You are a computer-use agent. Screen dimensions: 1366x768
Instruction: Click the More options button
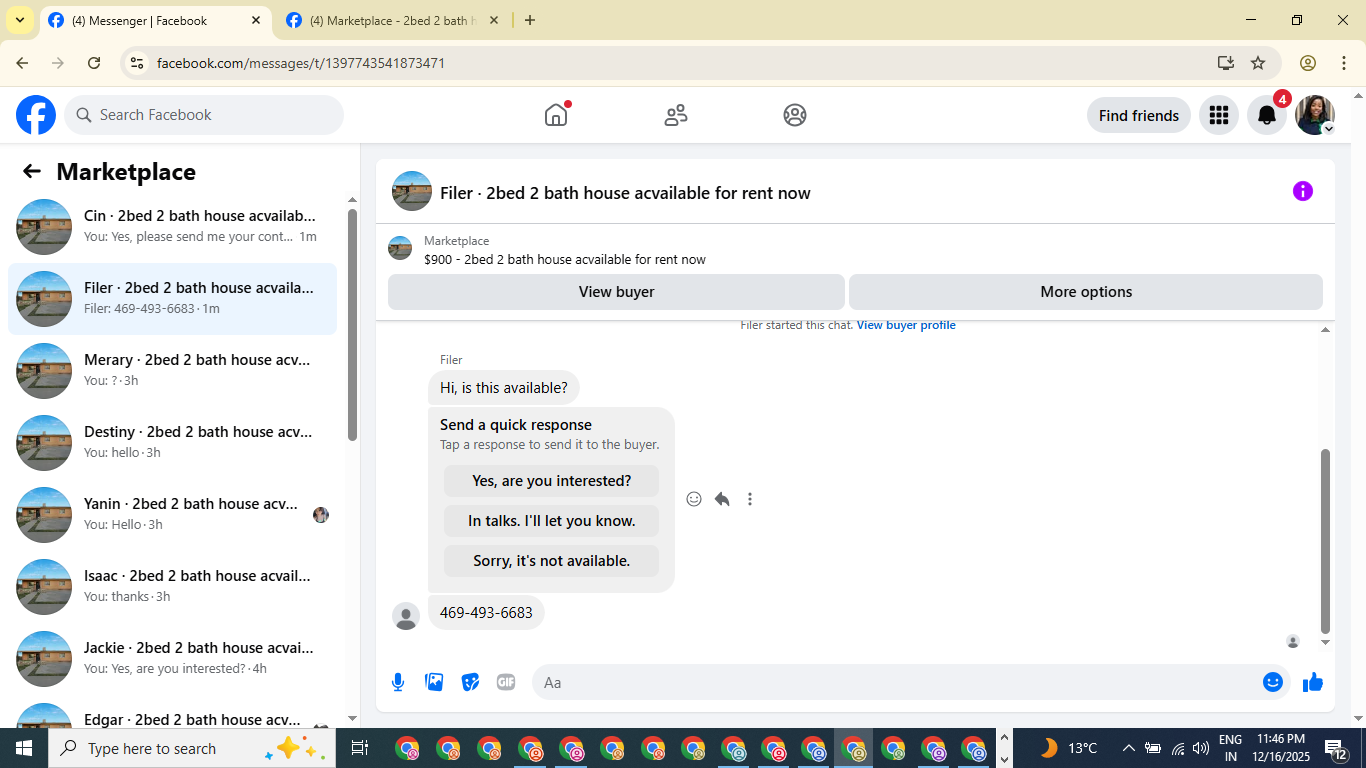click(x=1086, y=292)
